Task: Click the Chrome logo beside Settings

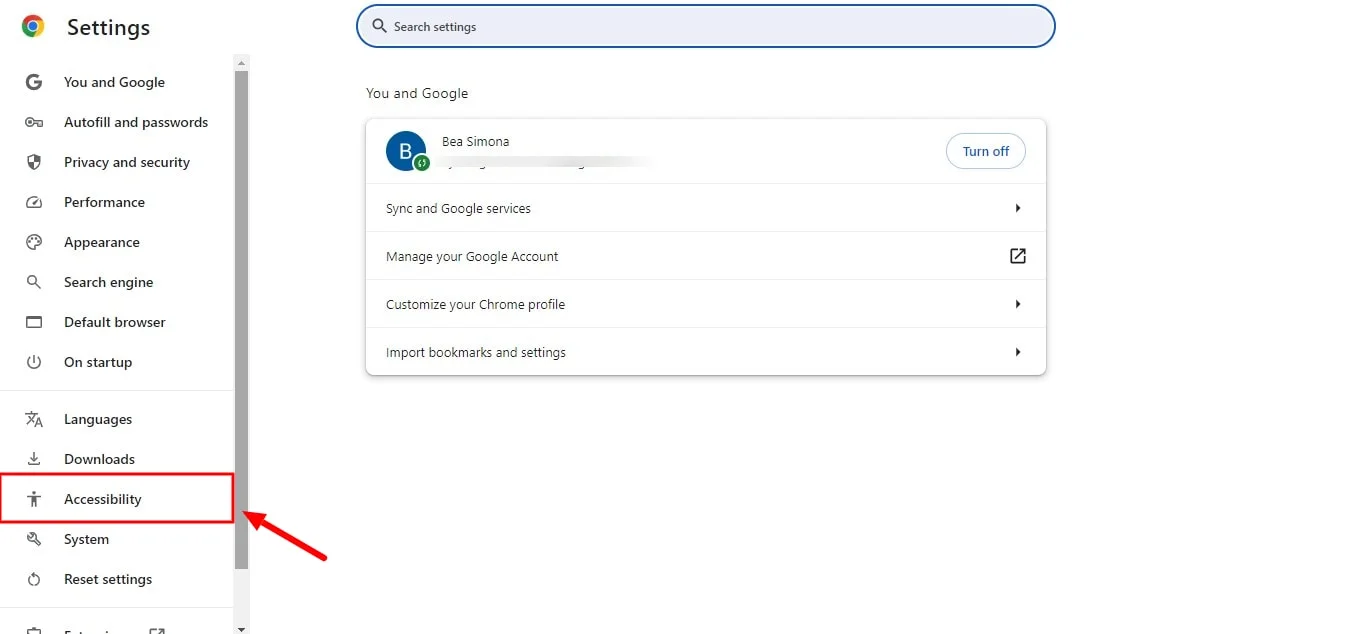Action: 33,27
